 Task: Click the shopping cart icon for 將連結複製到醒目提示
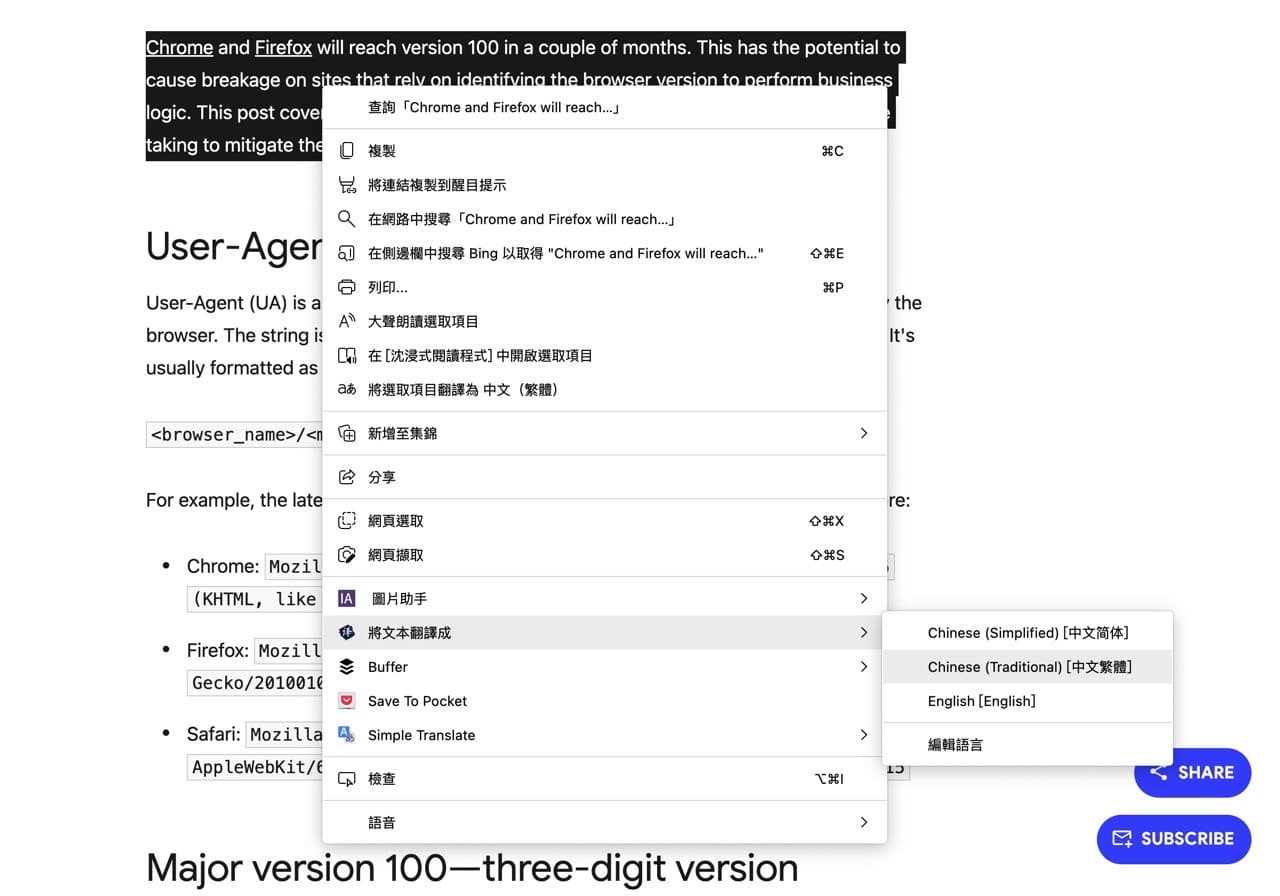(347, 185)
